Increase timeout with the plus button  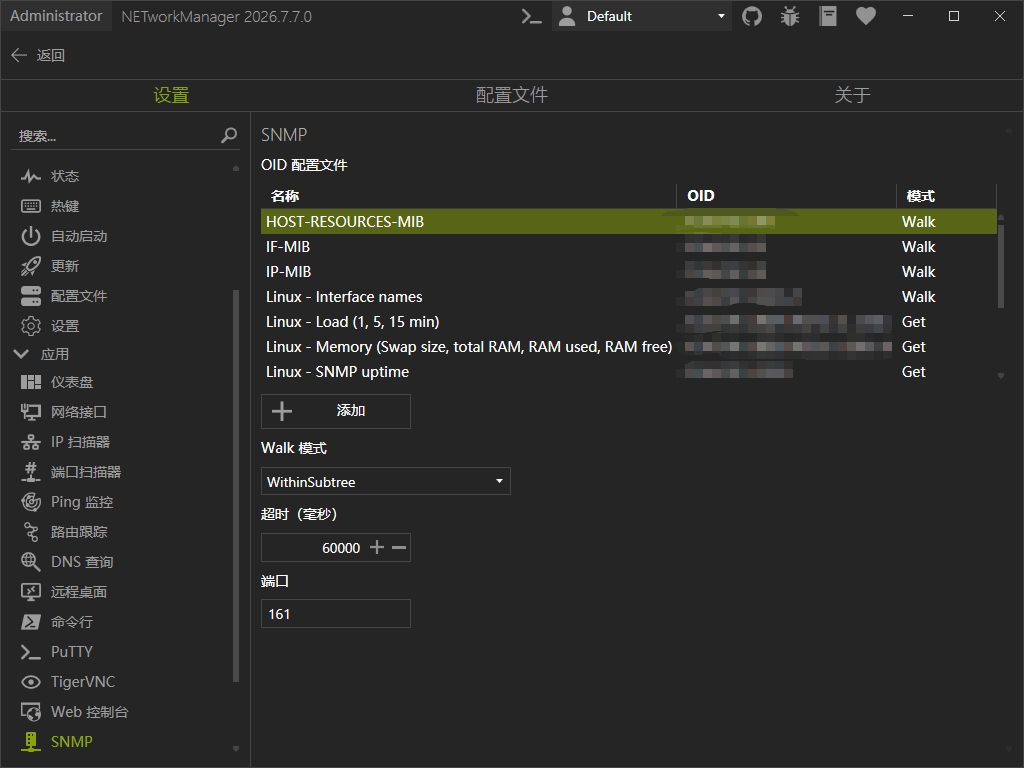pyautogui.click(x=377, y=547)
